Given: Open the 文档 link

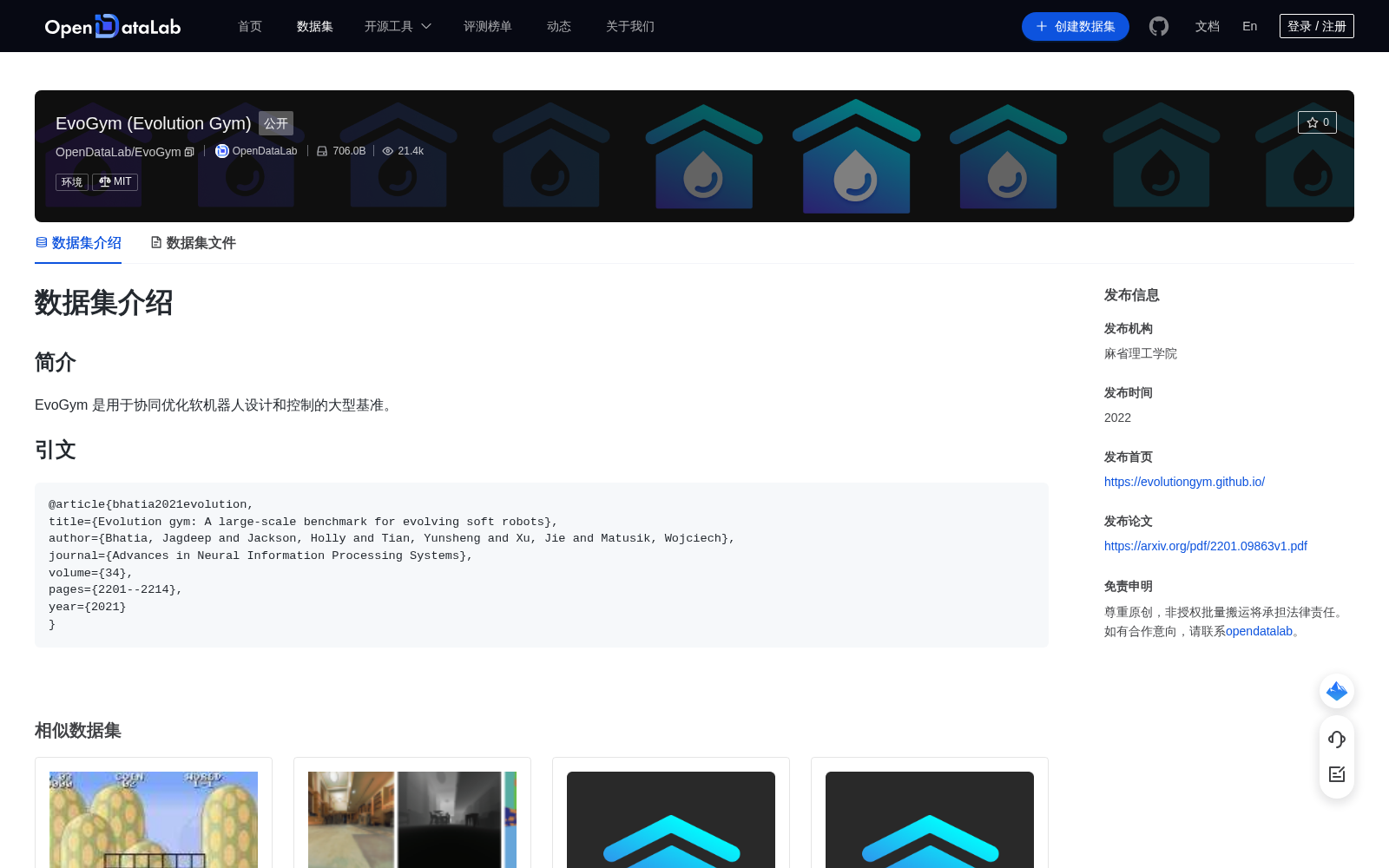Looking at the screenshot, I should click(x=1208, y=26).
